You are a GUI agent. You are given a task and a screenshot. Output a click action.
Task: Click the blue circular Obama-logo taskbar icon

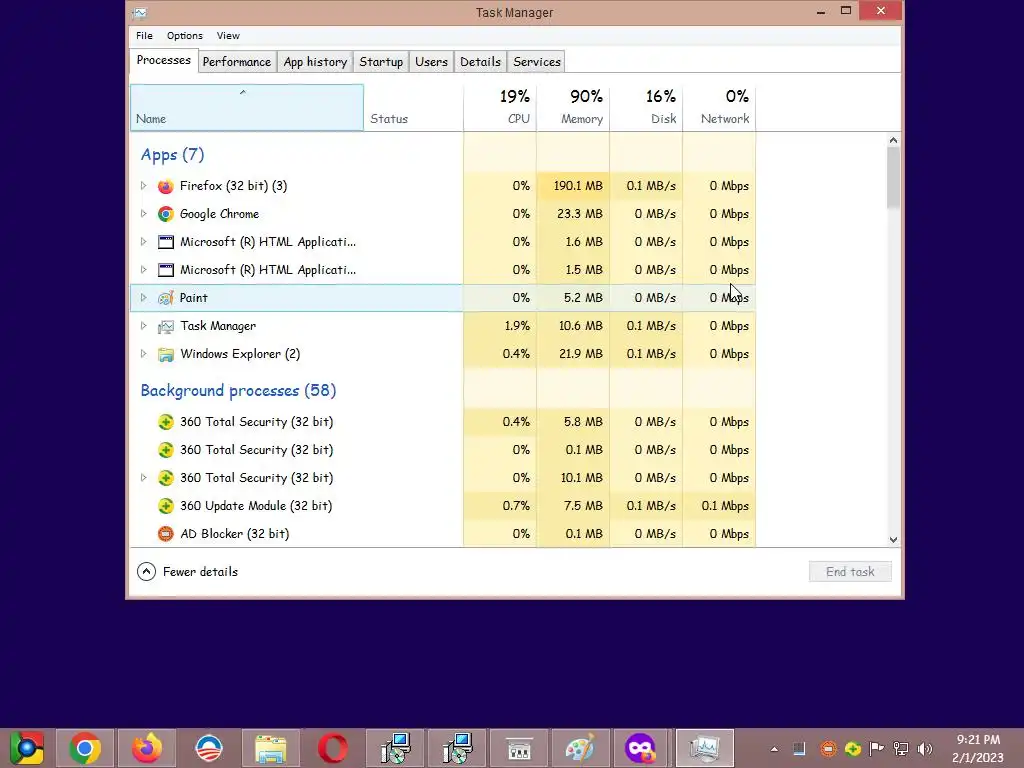point(208,748)
